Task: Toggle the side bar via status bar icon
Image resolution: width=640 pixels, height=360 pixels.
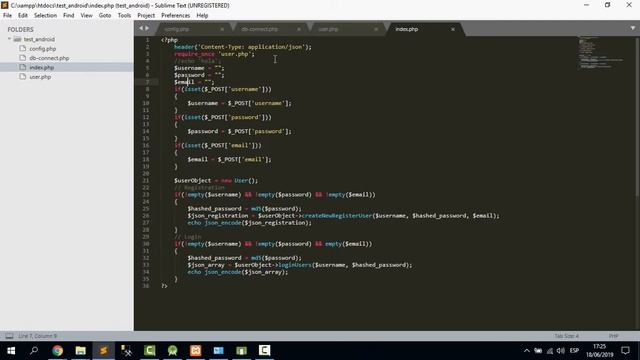Action: [9, 336]
